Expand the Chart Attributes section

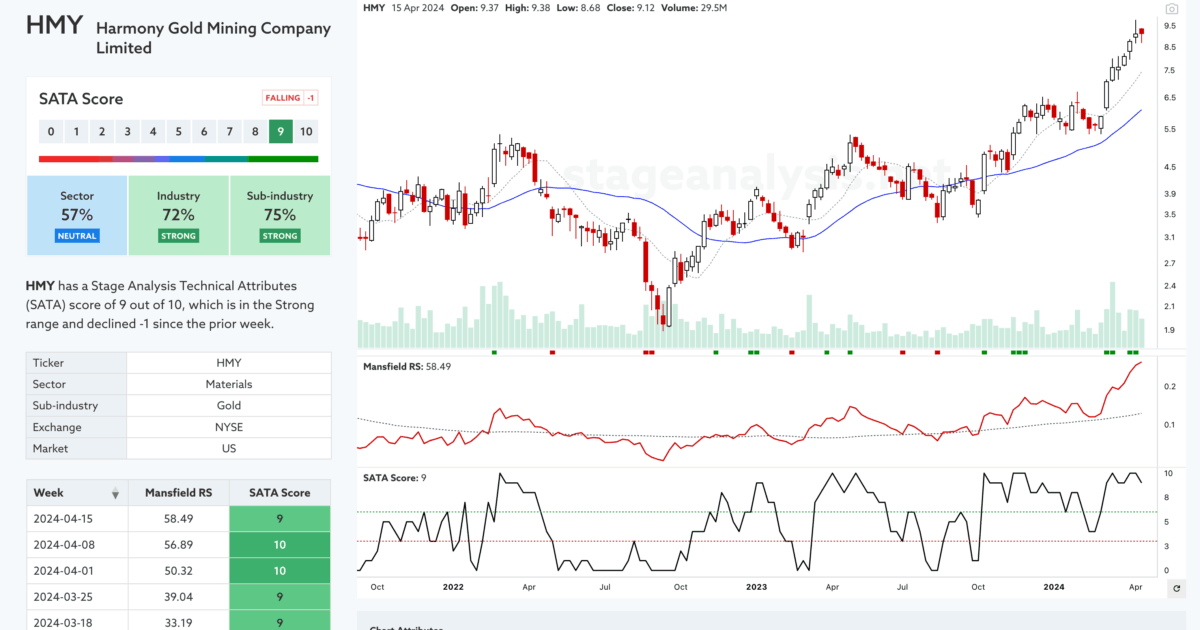pyautogui.click(x=403, y=627)
